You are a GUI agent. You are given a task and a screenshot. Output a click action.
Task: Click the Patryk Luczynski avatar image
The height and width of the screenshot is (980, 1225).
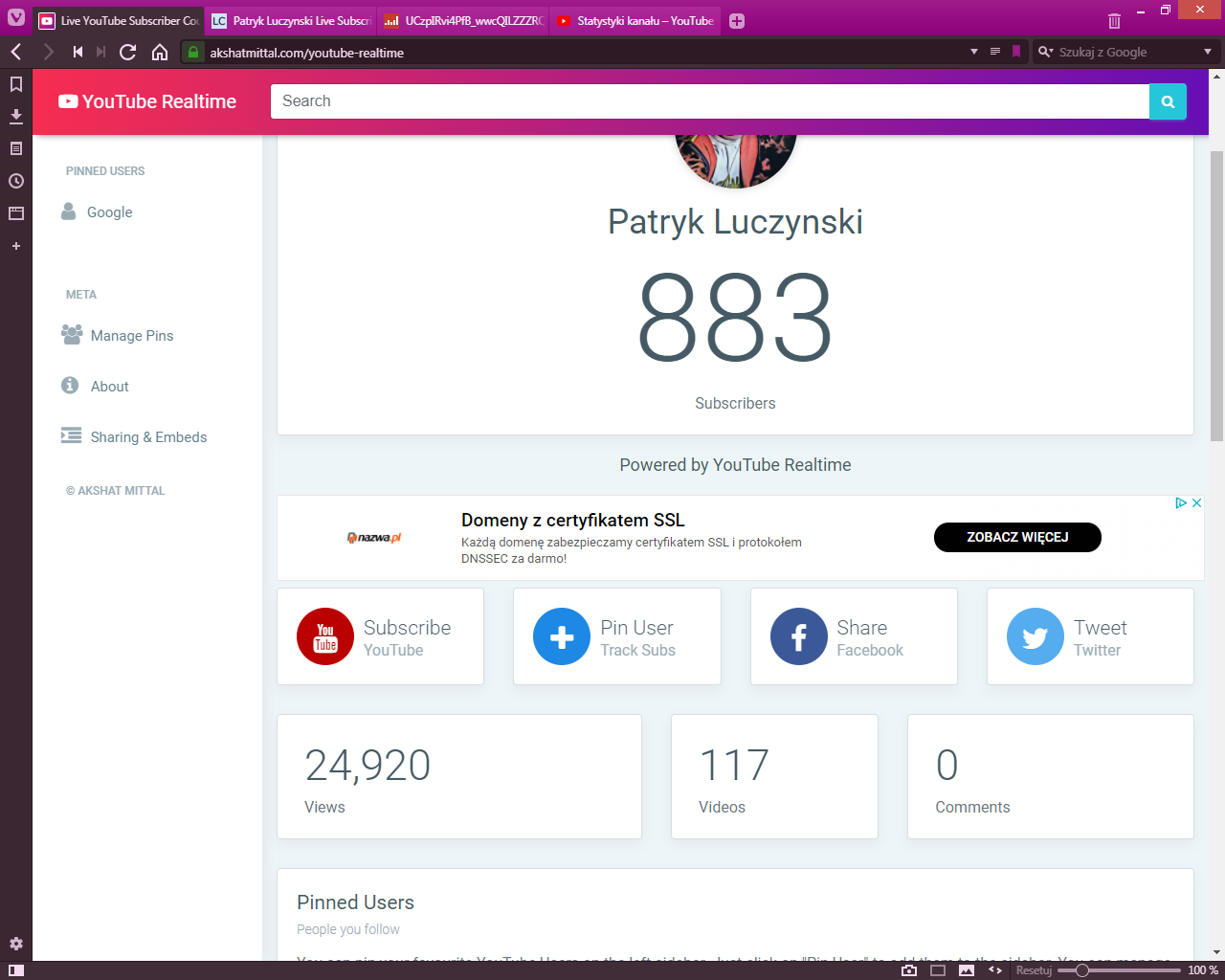(x=736, y=160)
